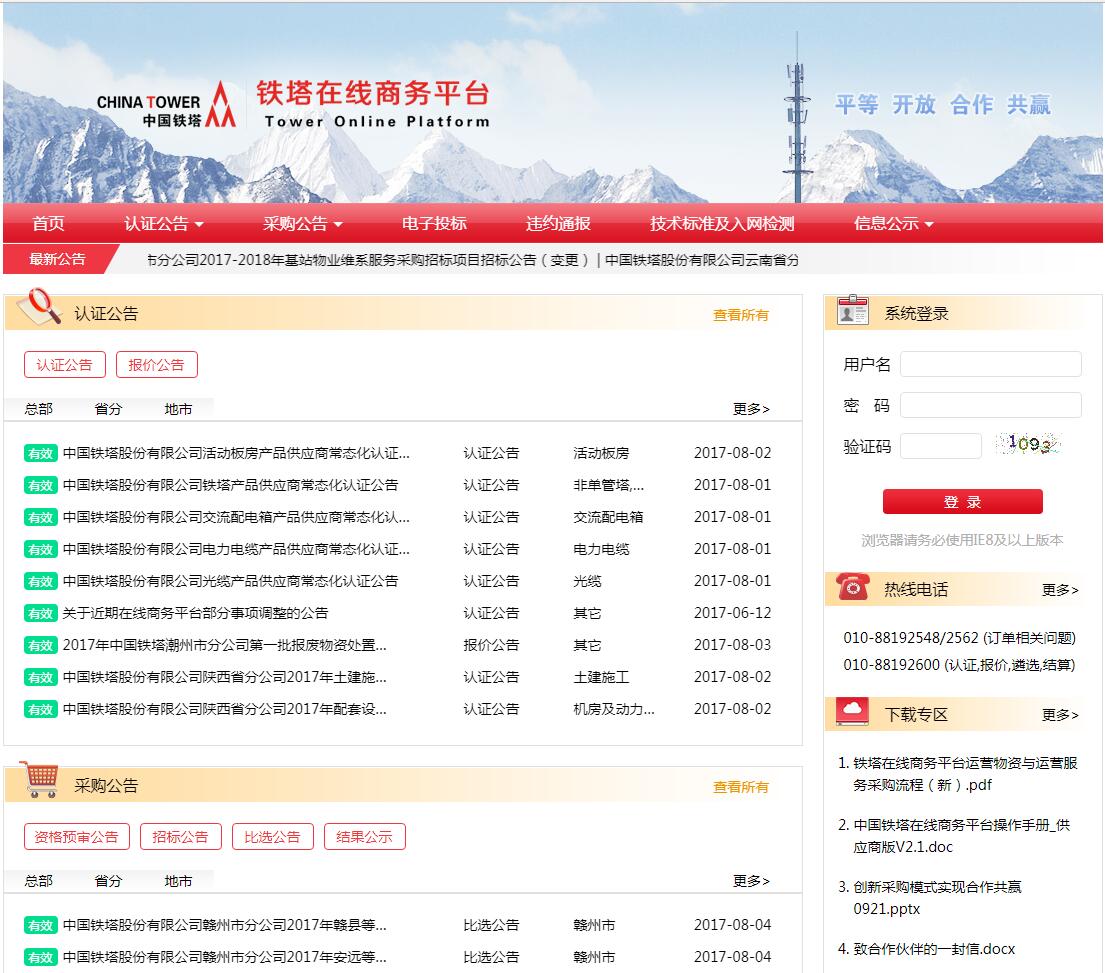Click 有效 badge for 赣州市分公司2017年赣县 row
Viewport: 1105px width, 973px height.
pyautogui.click(x=40, y=925)
